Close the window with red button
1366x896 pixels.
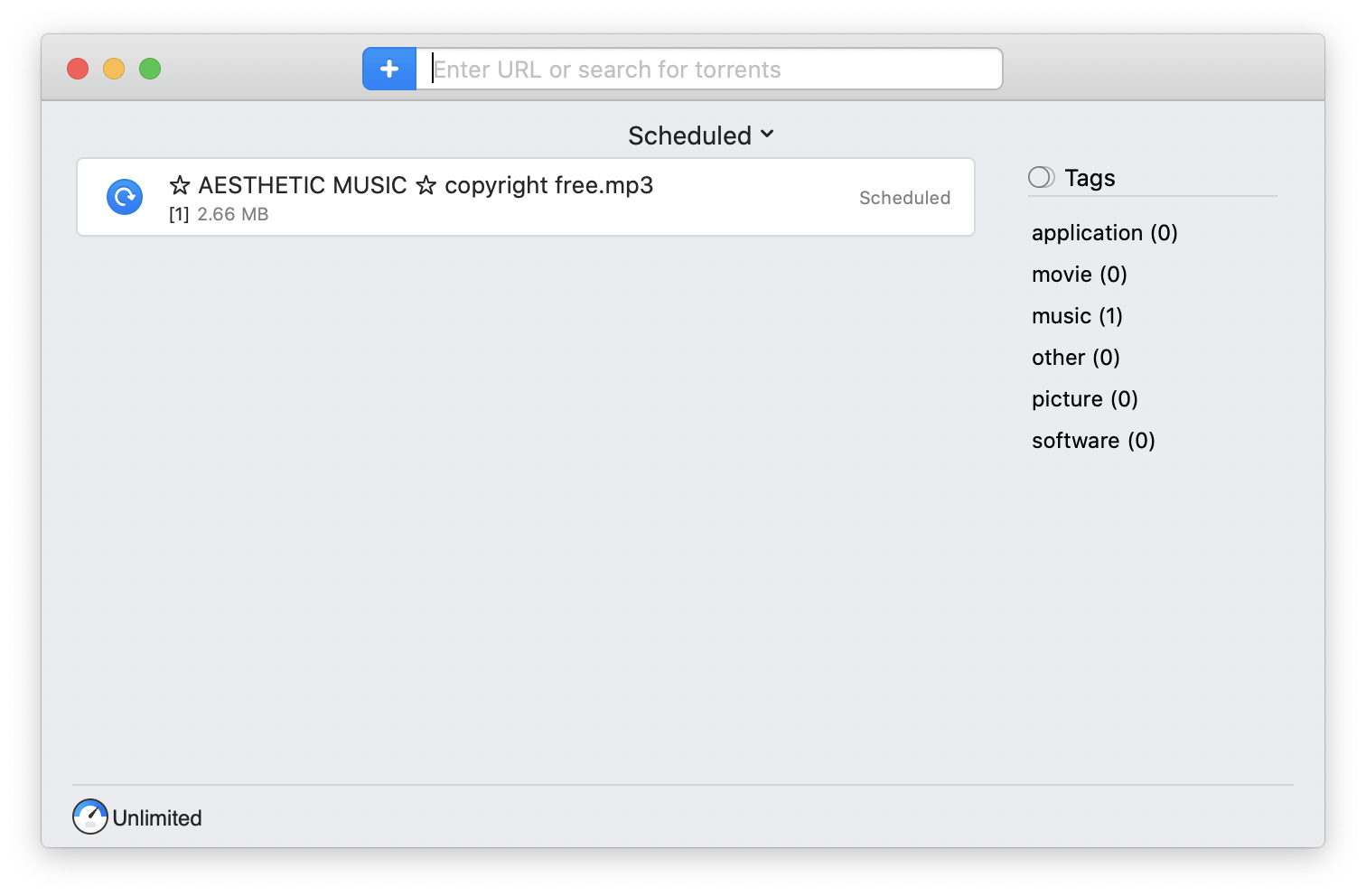[78, 69]
